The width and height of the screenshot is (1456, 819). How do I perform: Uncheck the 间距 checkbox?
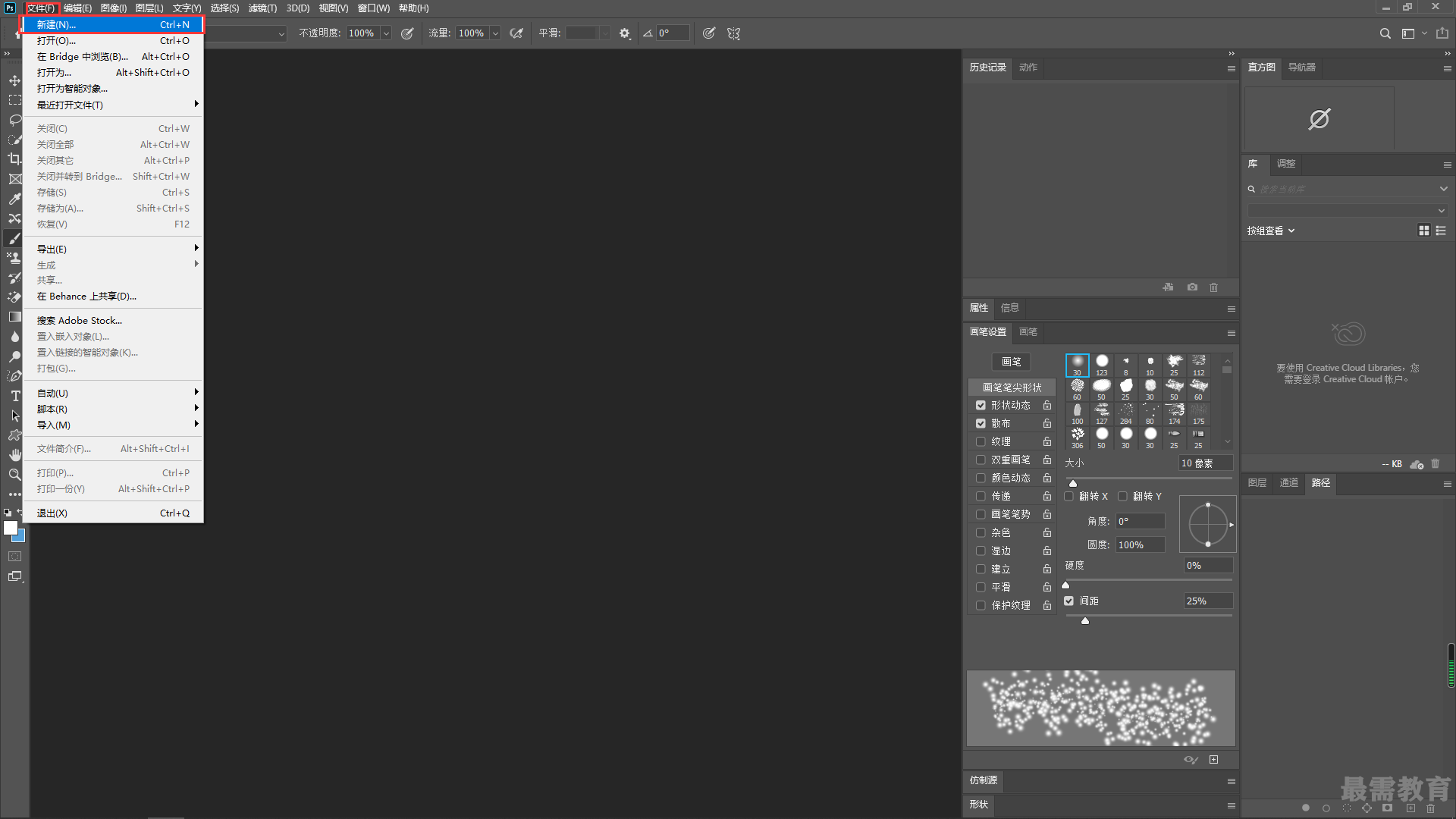click(x=1069, y=601)
